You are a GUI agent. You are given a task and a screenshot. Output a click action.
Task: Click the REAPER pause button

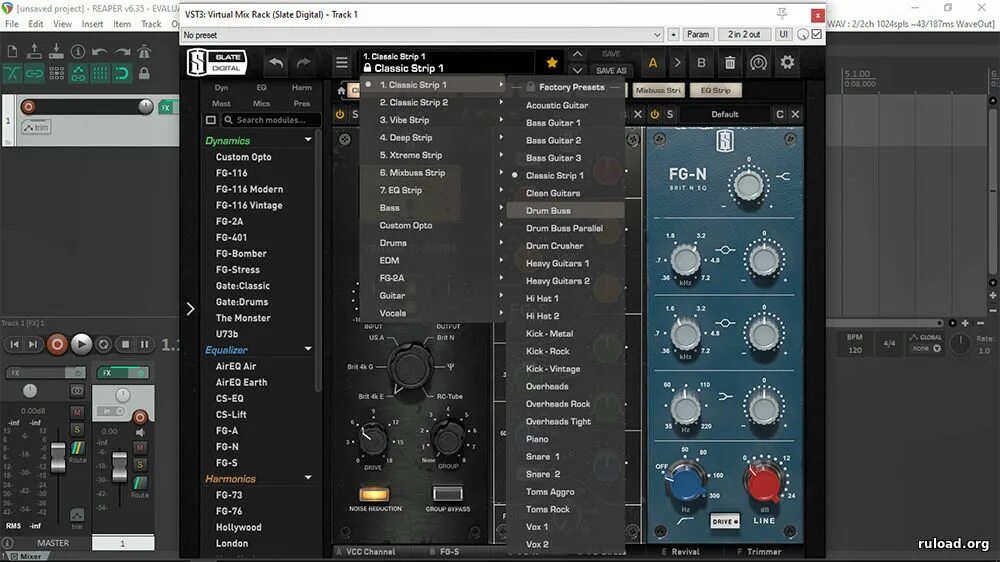point(145,344)
